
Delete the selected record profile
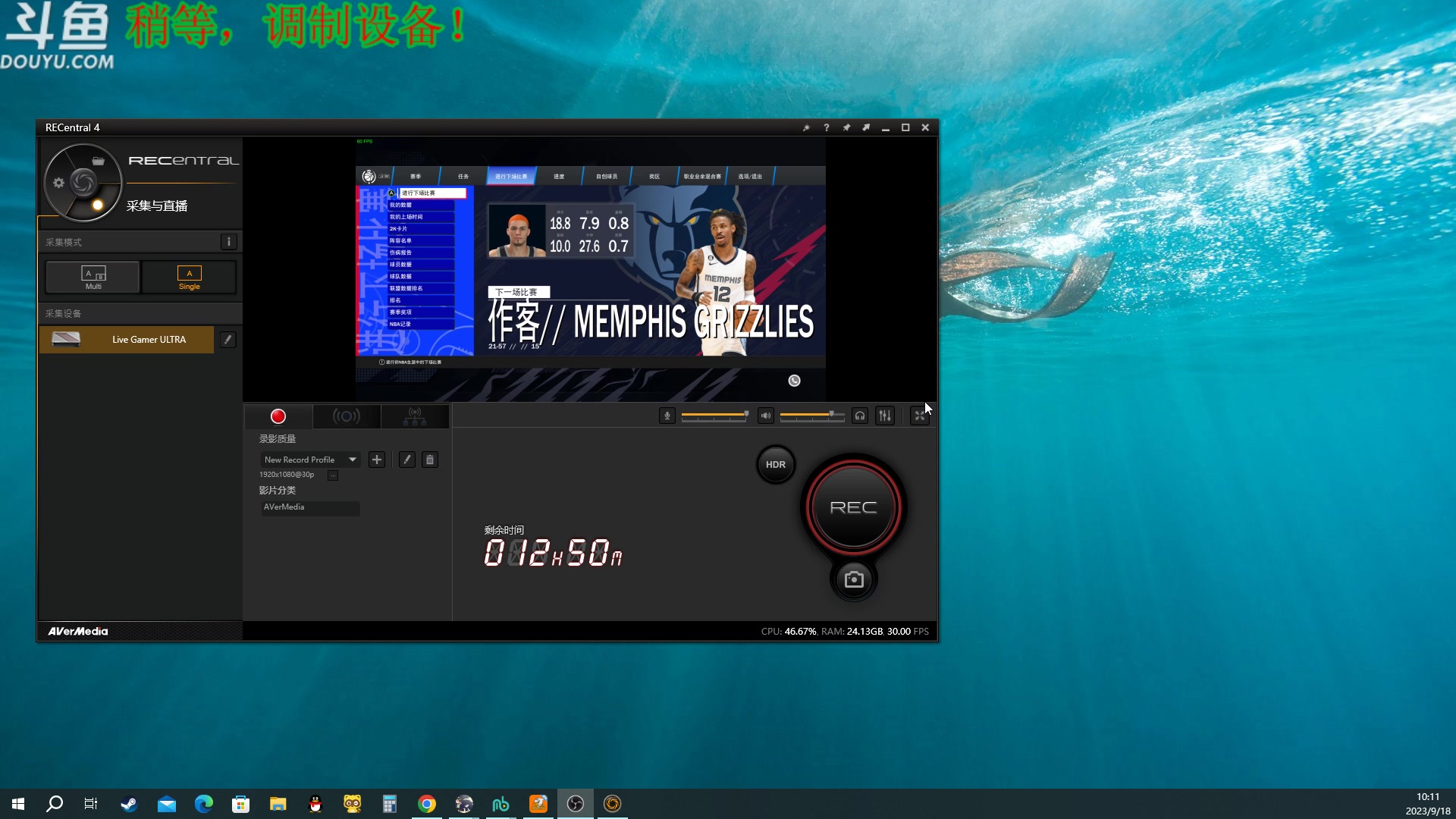430,460
